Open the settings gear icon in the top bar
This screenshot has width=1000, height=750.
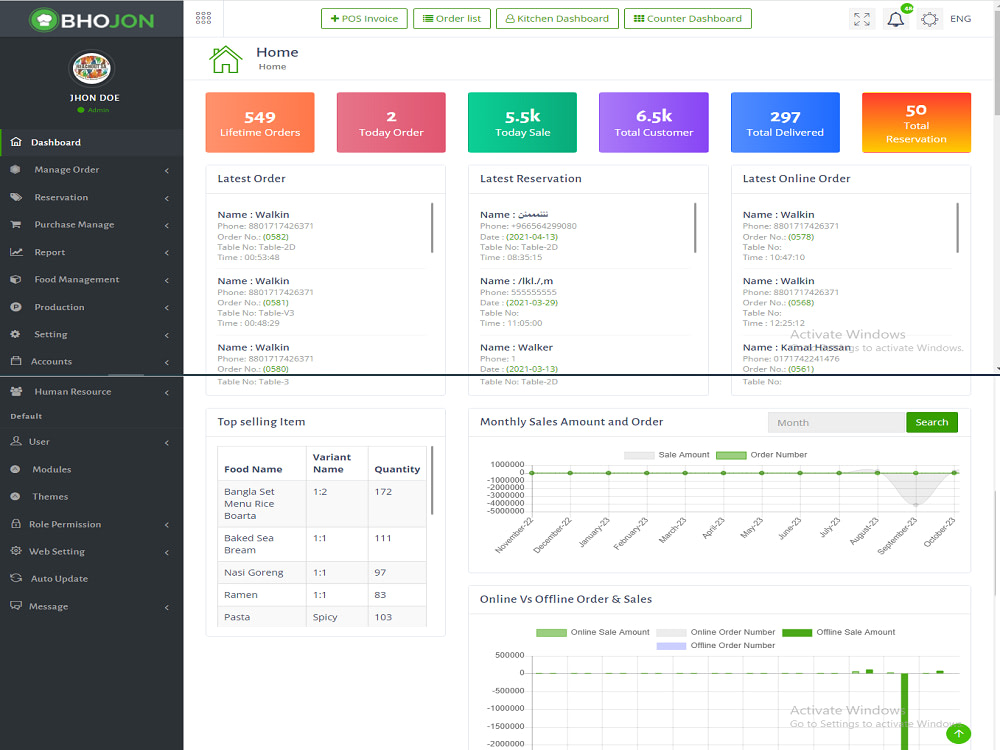point(929,19)
